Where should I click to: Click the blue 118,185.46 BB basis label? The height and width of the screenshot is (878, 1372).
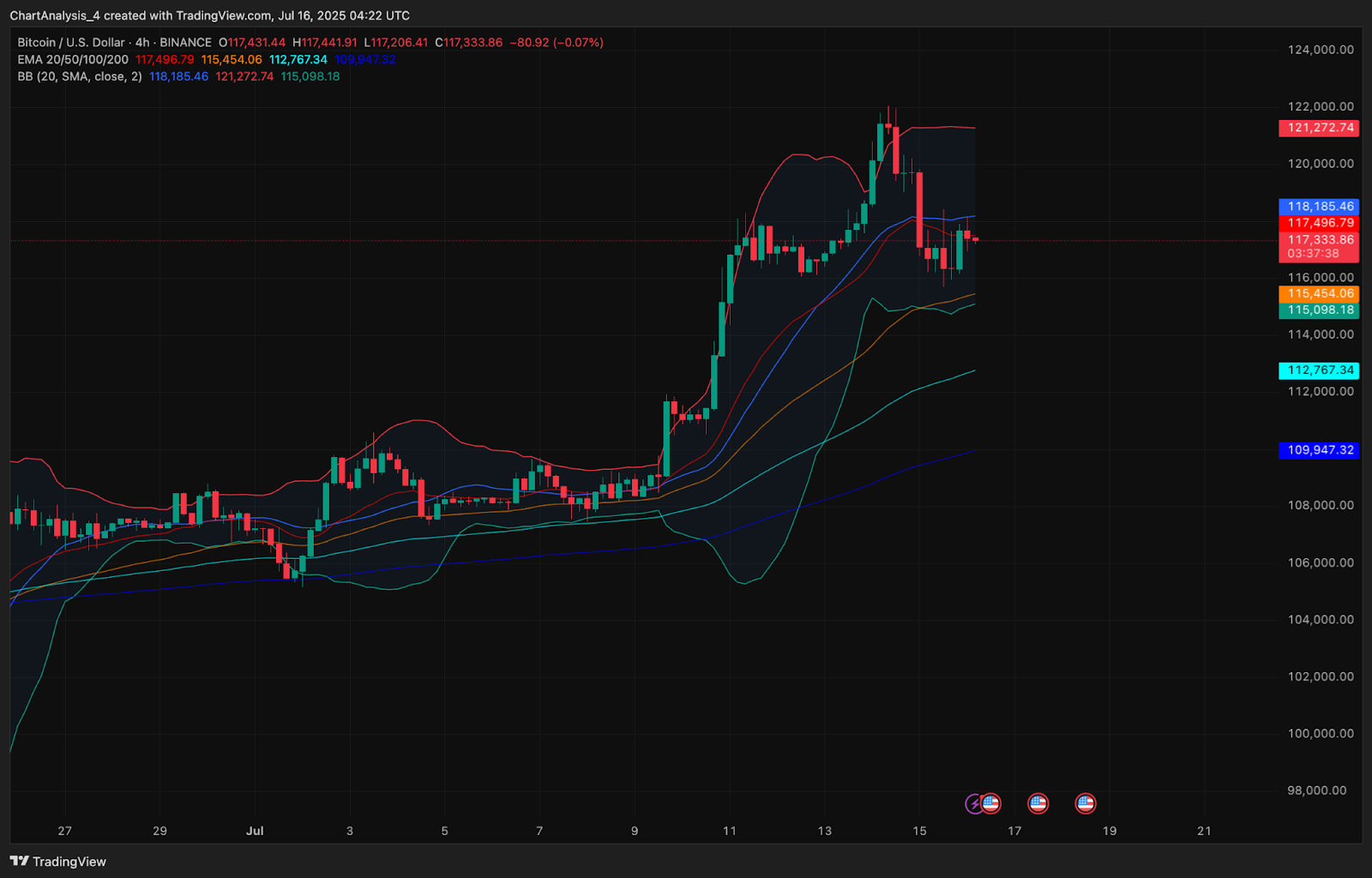tap(1319, 207)
